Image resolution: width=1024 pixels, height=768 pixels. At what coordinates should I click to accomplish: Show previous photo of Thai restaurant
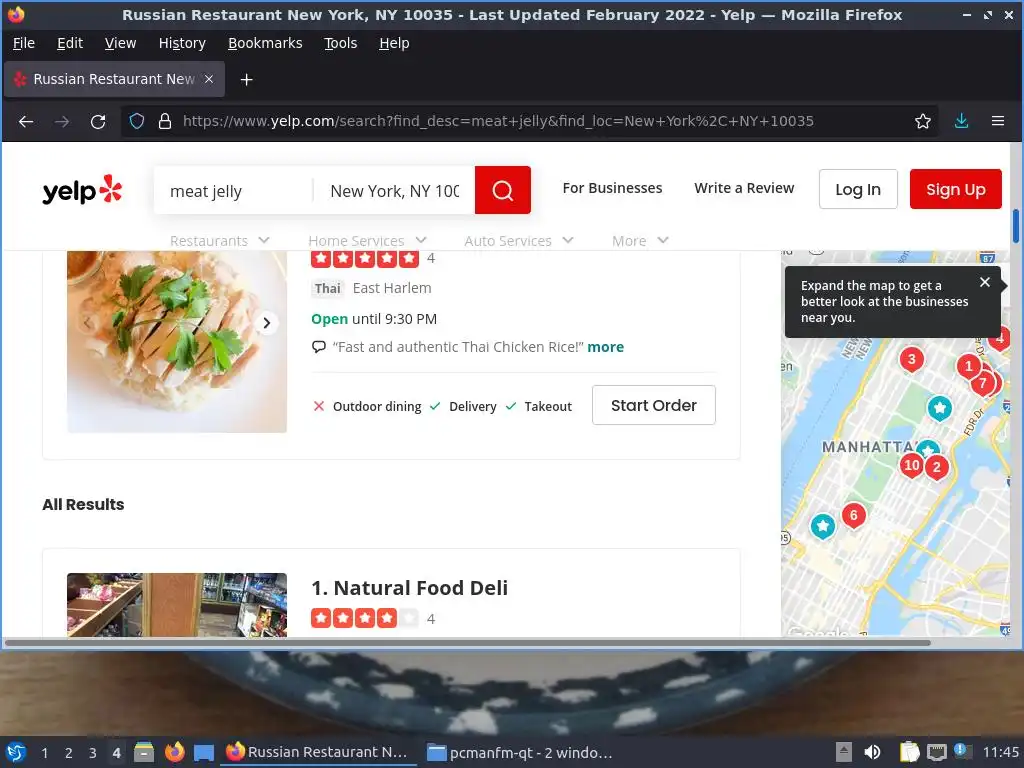88,323
